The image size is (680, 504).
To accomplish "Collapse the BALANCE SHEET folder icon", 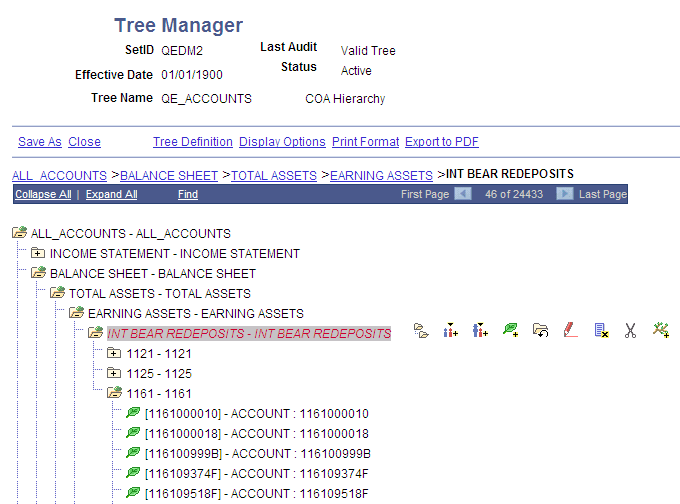I will pyautogui.click(x=39, y=272).
